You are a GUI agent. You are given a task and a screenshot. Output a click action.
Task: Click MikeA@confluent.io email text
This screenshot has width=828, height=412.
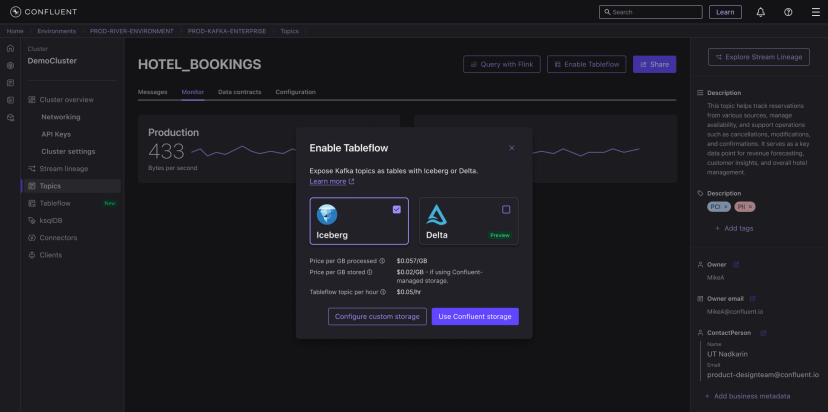click(735, 312)
